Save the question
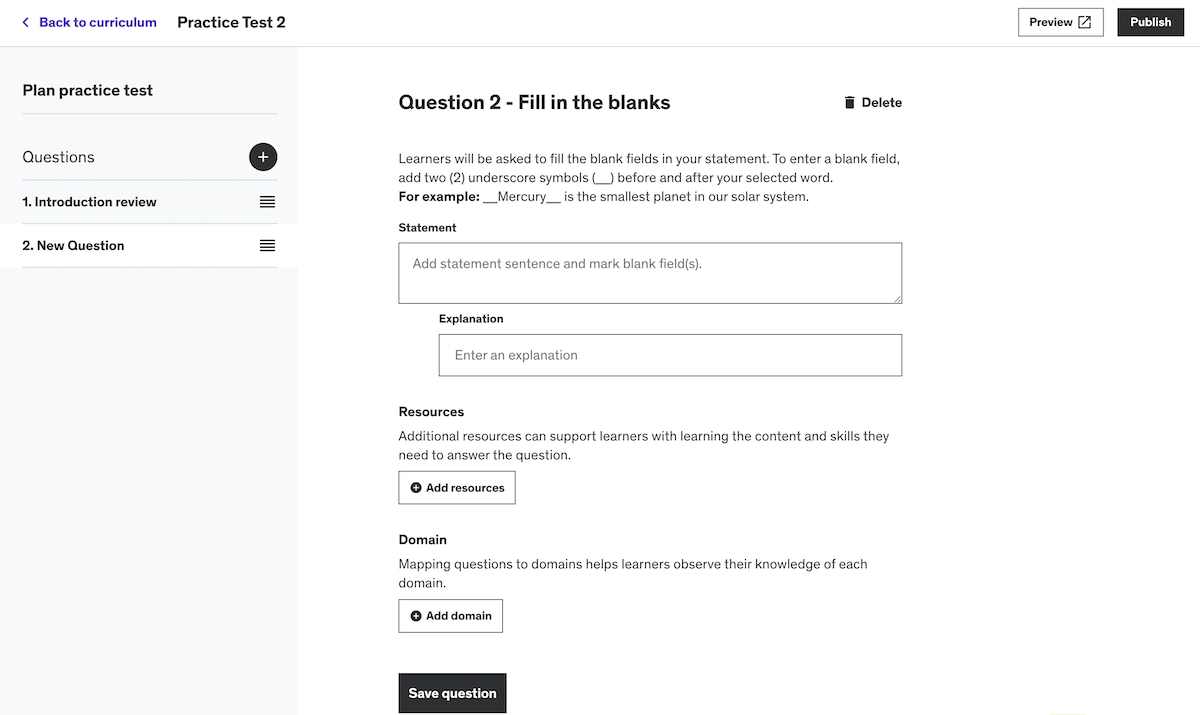This screenshot has height=715, width=1200. [x=452, y=693]
